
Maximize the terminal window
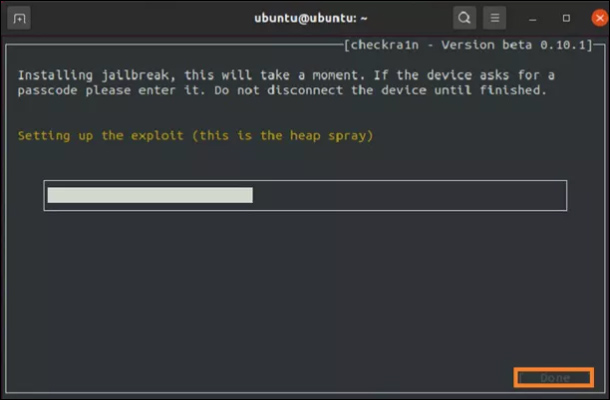pos(566,18)
